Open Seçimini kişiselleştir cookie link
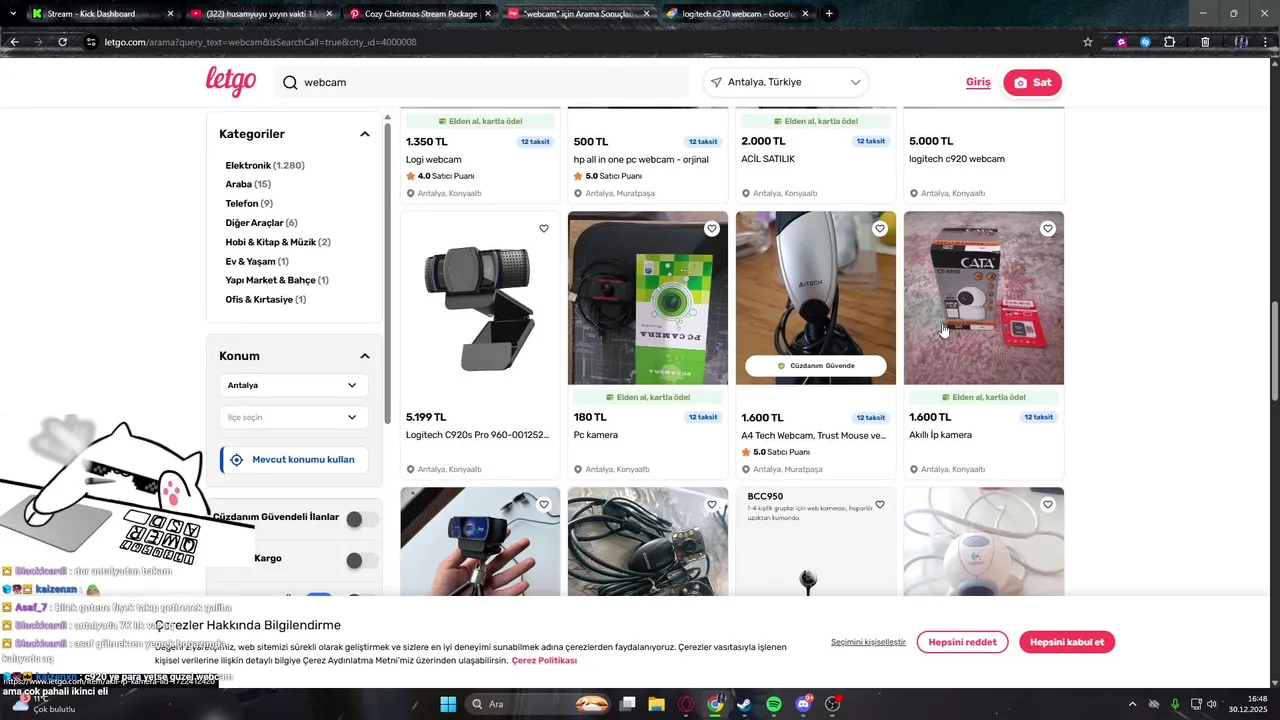The width and height of the screenshot is (1280, 720). [x=868, y=642]
